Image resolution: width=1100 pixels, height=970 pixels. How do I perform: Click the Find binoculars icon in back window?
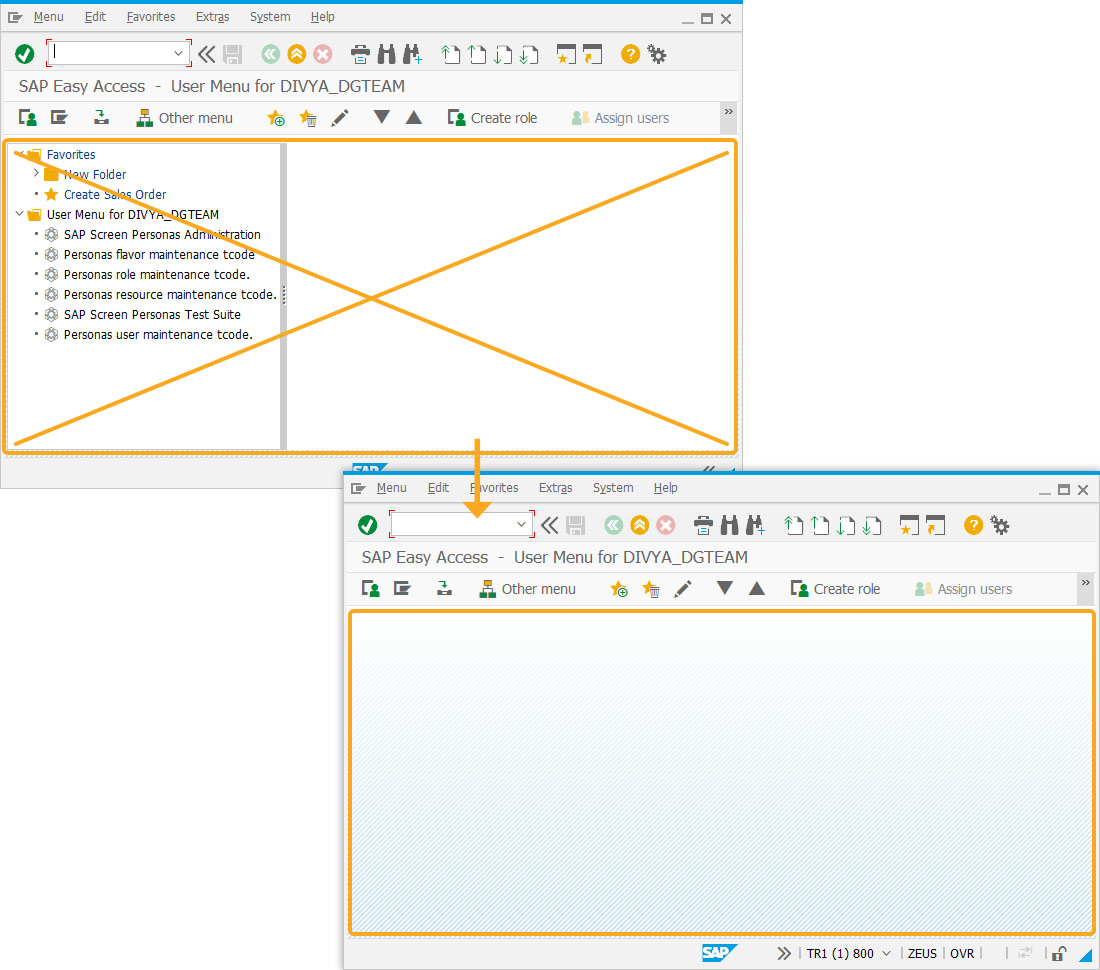pos(386,54)
